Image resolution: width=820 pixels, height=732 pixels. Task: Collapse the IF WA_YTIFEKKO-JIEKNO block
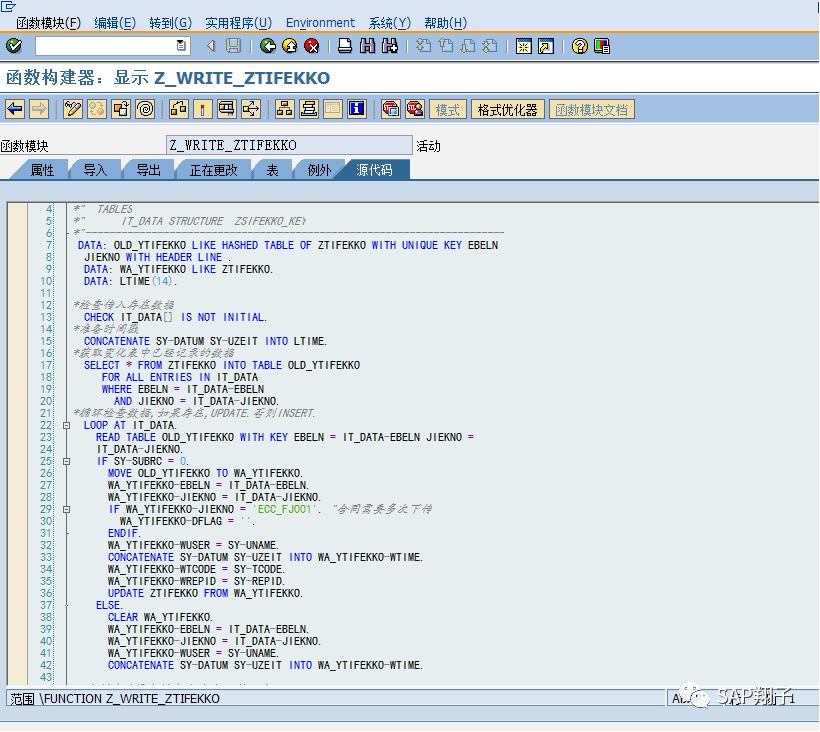point(66,509)
